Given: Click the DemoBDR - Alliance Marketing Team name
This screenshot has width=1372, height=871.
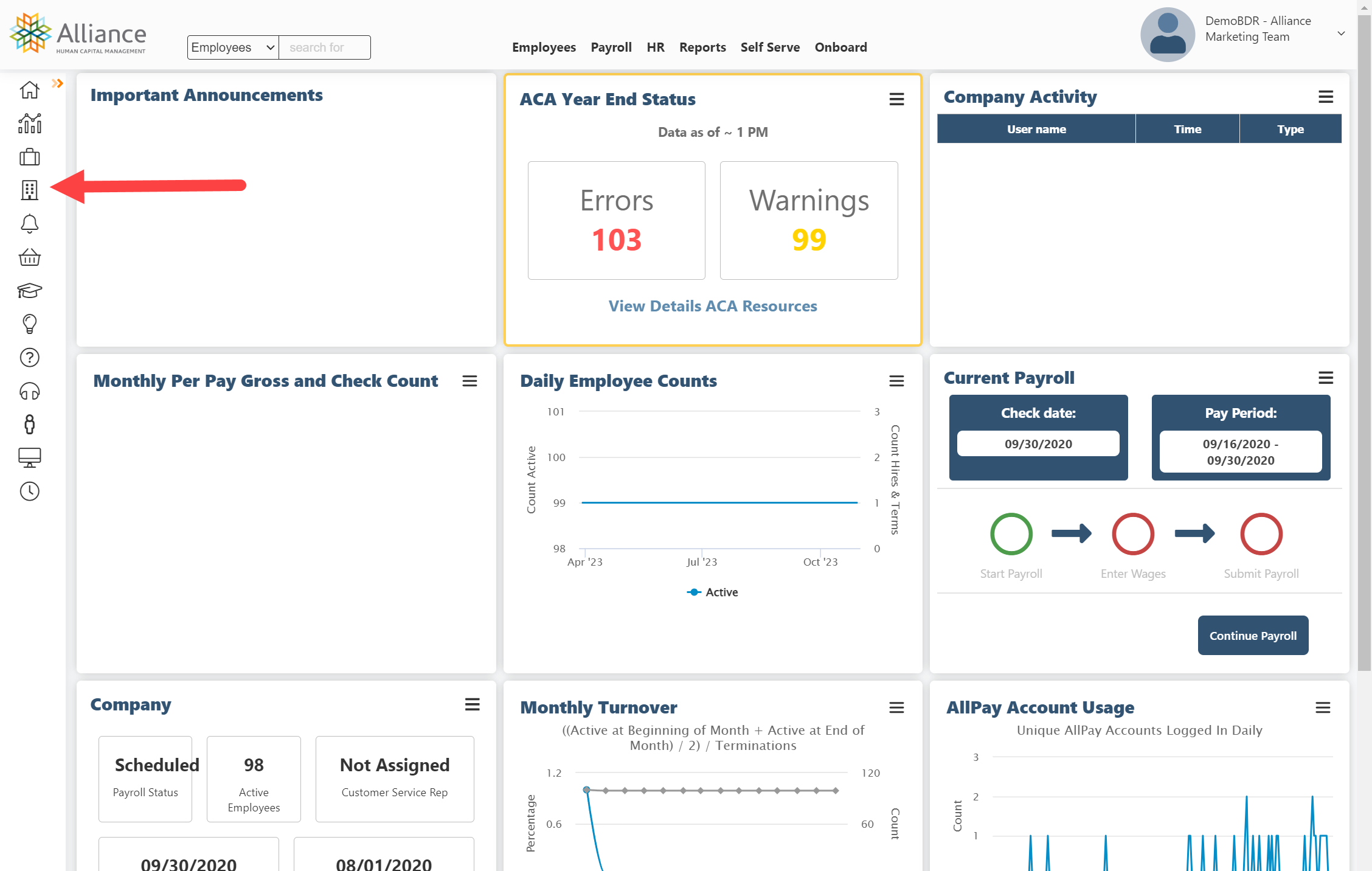Looking at the screenshot, I should click(x=1258, y=29).
